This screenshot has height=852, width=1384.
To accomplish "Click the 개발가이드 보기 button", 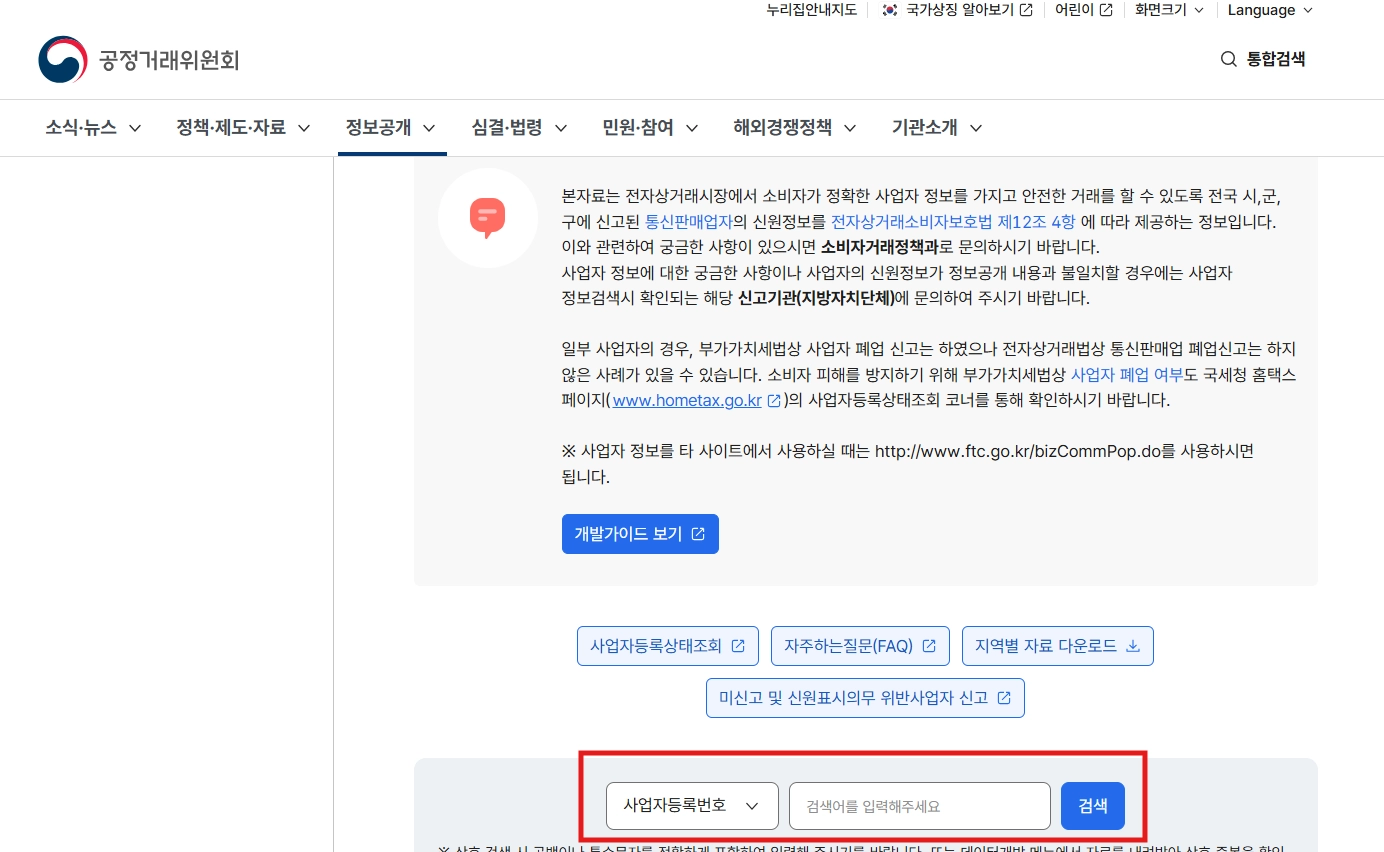I will (x=640, y=534).
